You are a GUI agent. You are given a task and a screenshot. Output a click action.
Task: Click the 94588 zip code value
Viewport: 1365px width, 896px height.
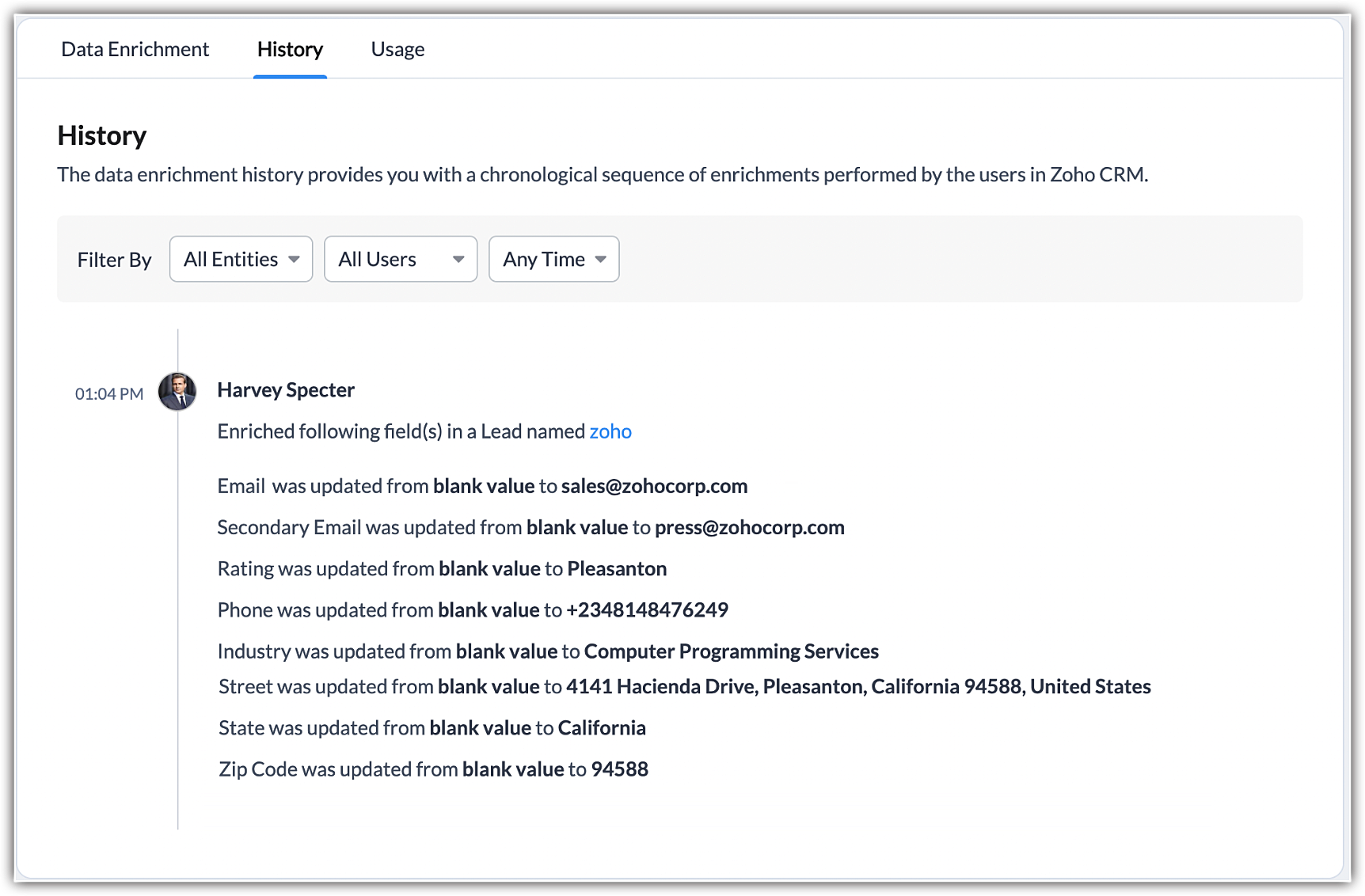click(x=619, y=769)
